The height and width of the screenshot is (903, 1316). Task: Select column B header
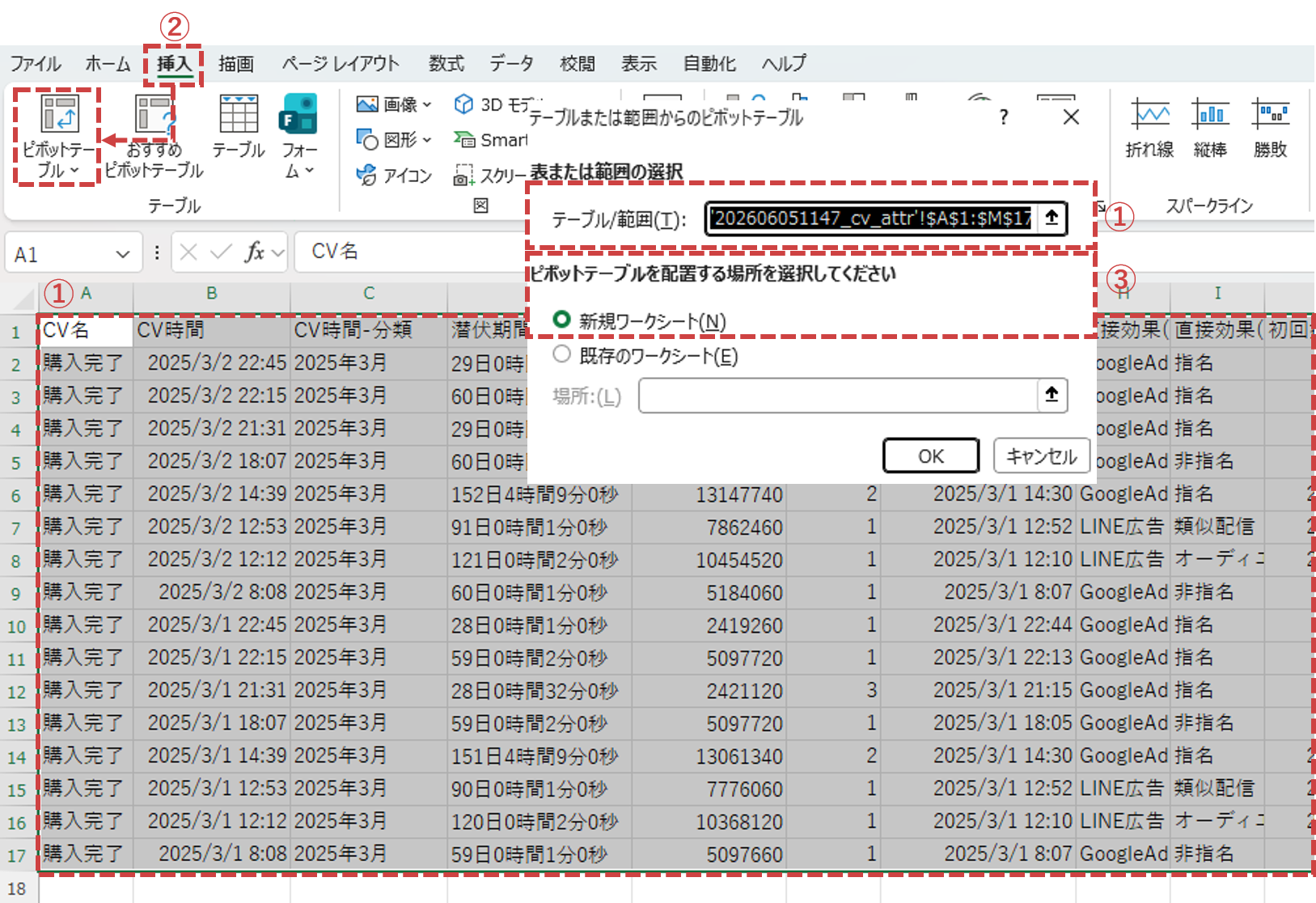(x=212, y=293)
